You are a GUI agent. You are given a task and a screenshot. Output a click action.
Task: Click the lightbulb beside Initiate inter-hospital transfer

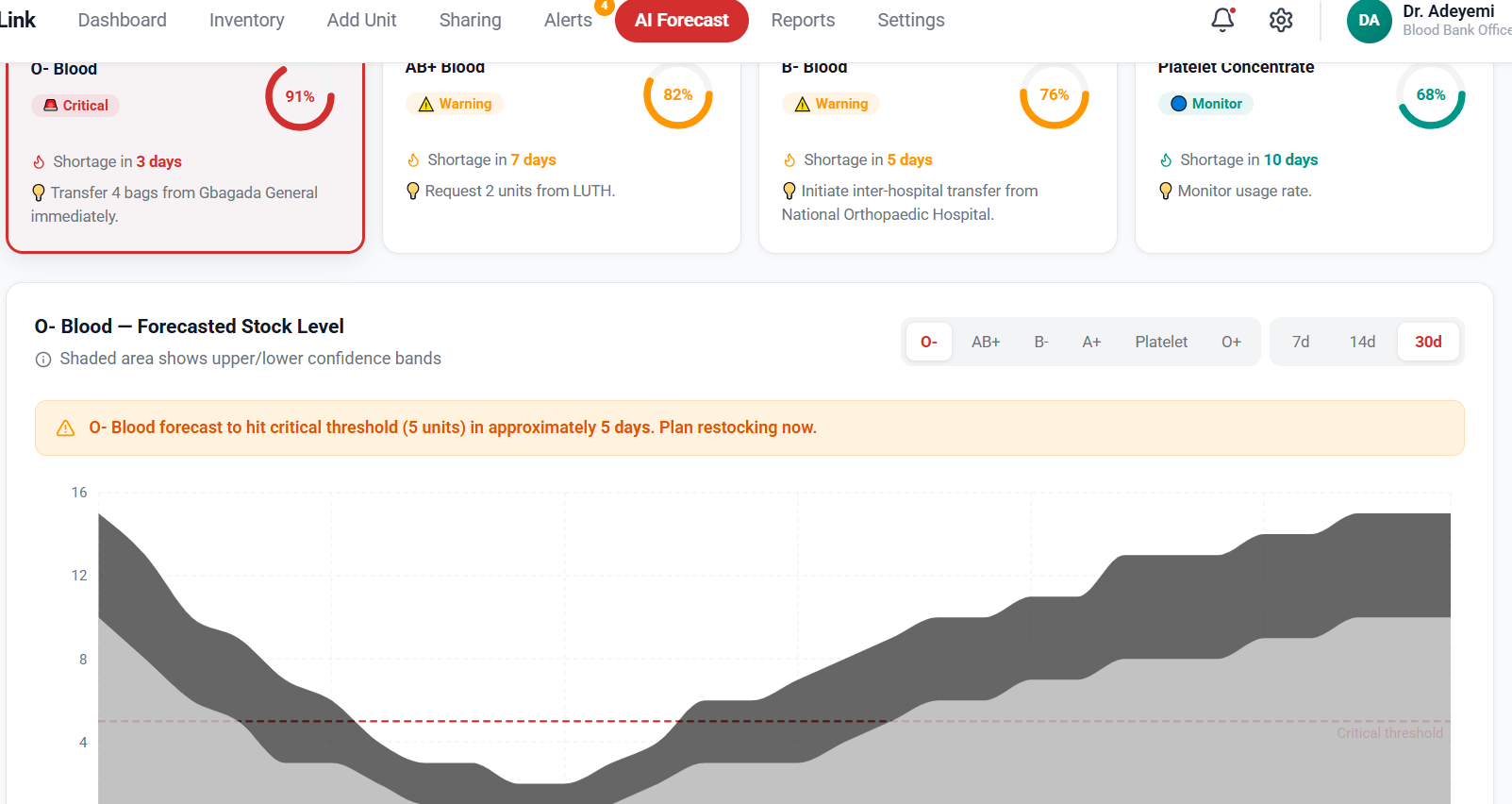pos(789,191)
